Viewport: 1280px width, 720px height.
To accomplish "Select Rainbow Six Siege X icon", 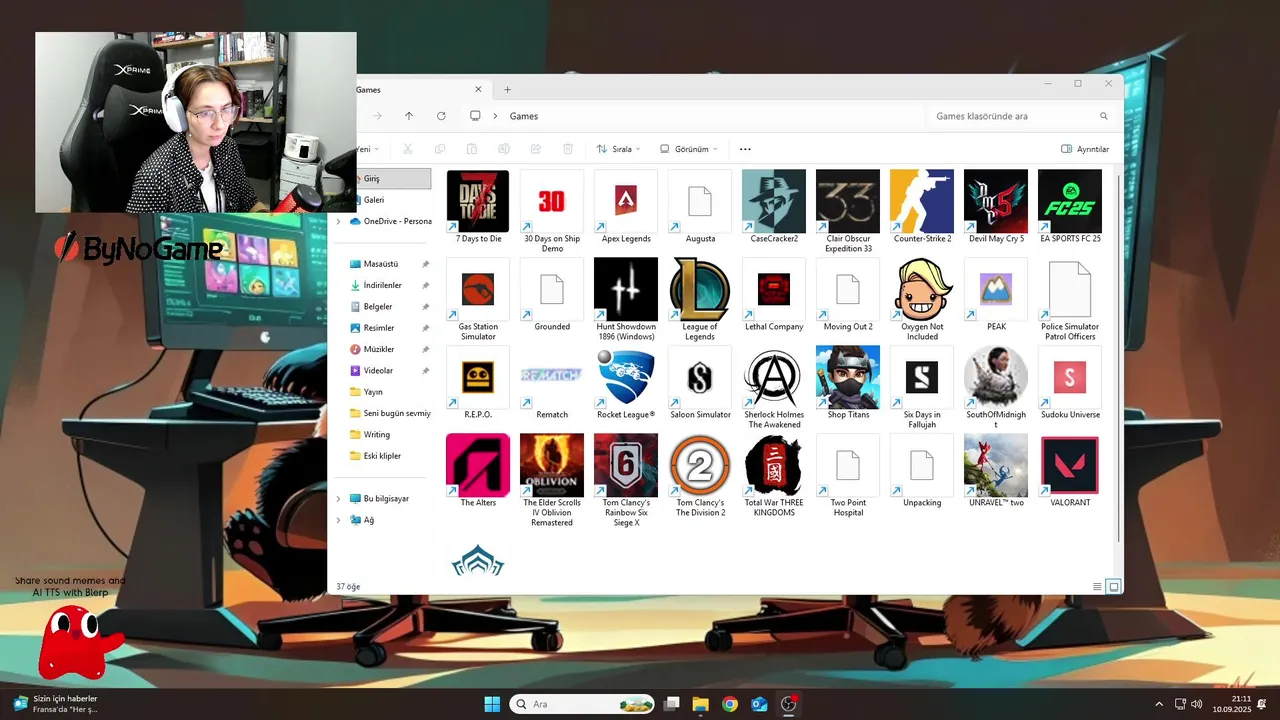I will [x=626, y=465].
